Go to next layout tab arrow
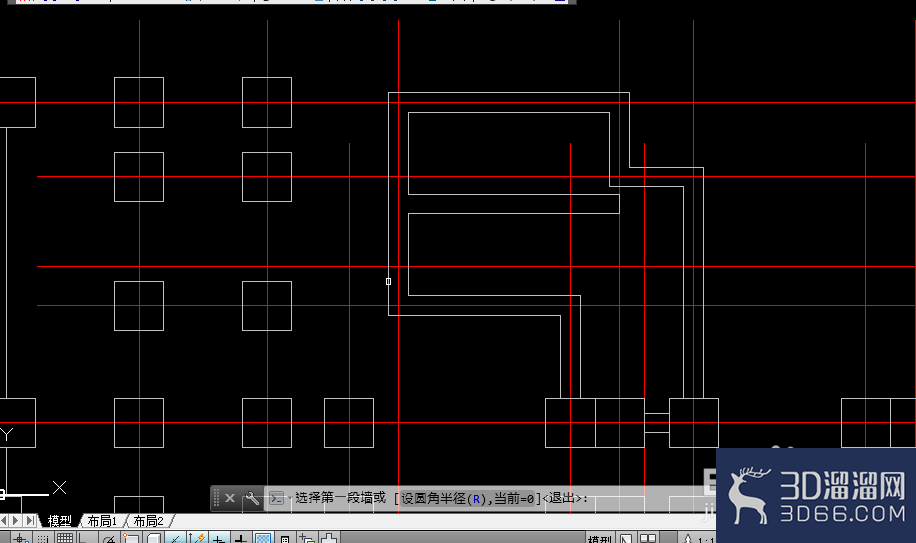The height and width of the screenshot is (543, 916). 16,521
